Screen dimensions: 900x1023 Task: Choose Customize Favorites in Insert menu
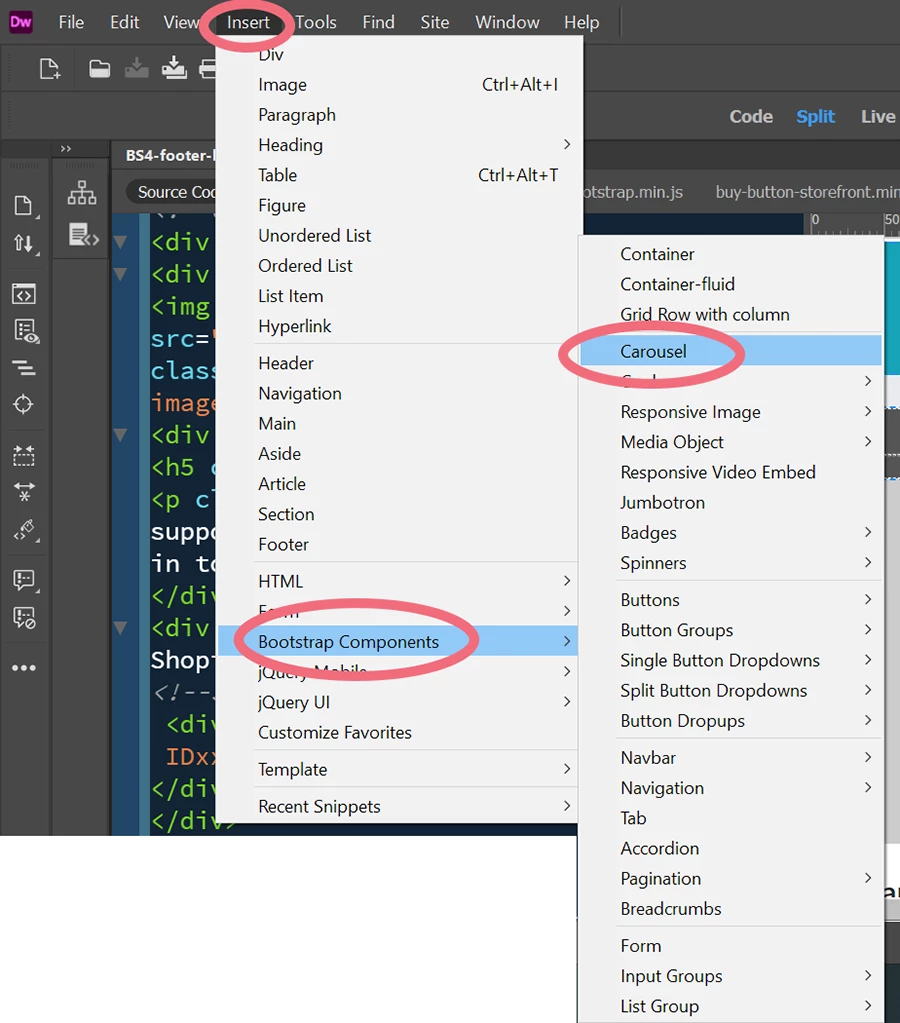398,732
